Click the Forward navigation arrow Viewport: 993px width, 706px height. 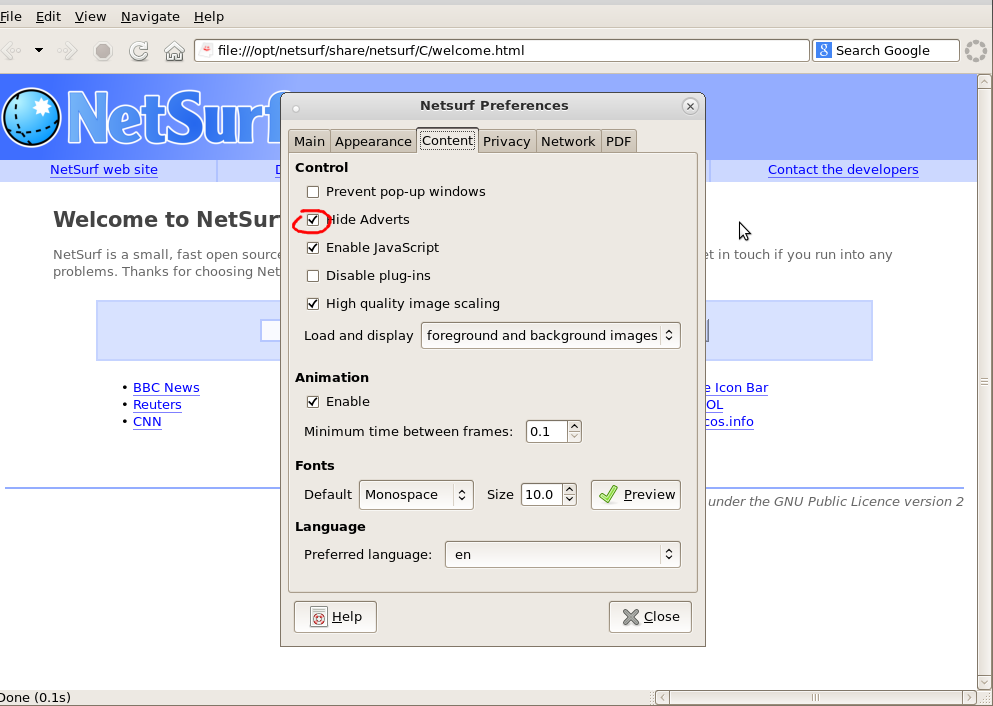click(x=67, y=50)
